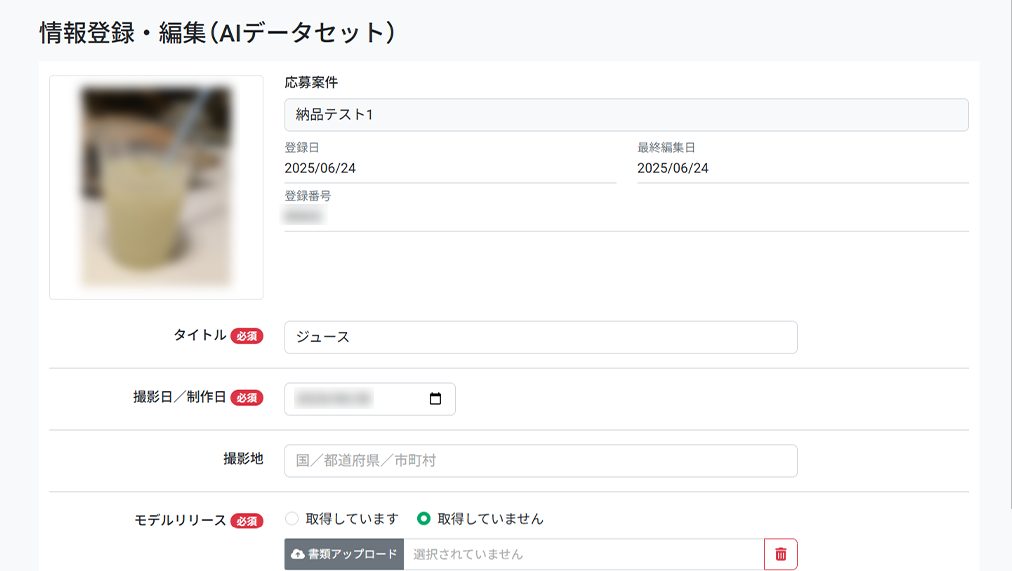This screenshot has width=1012, height=571.
Task: Click the 必須 badge next to タイトル
Action: [x=247, y=336]
